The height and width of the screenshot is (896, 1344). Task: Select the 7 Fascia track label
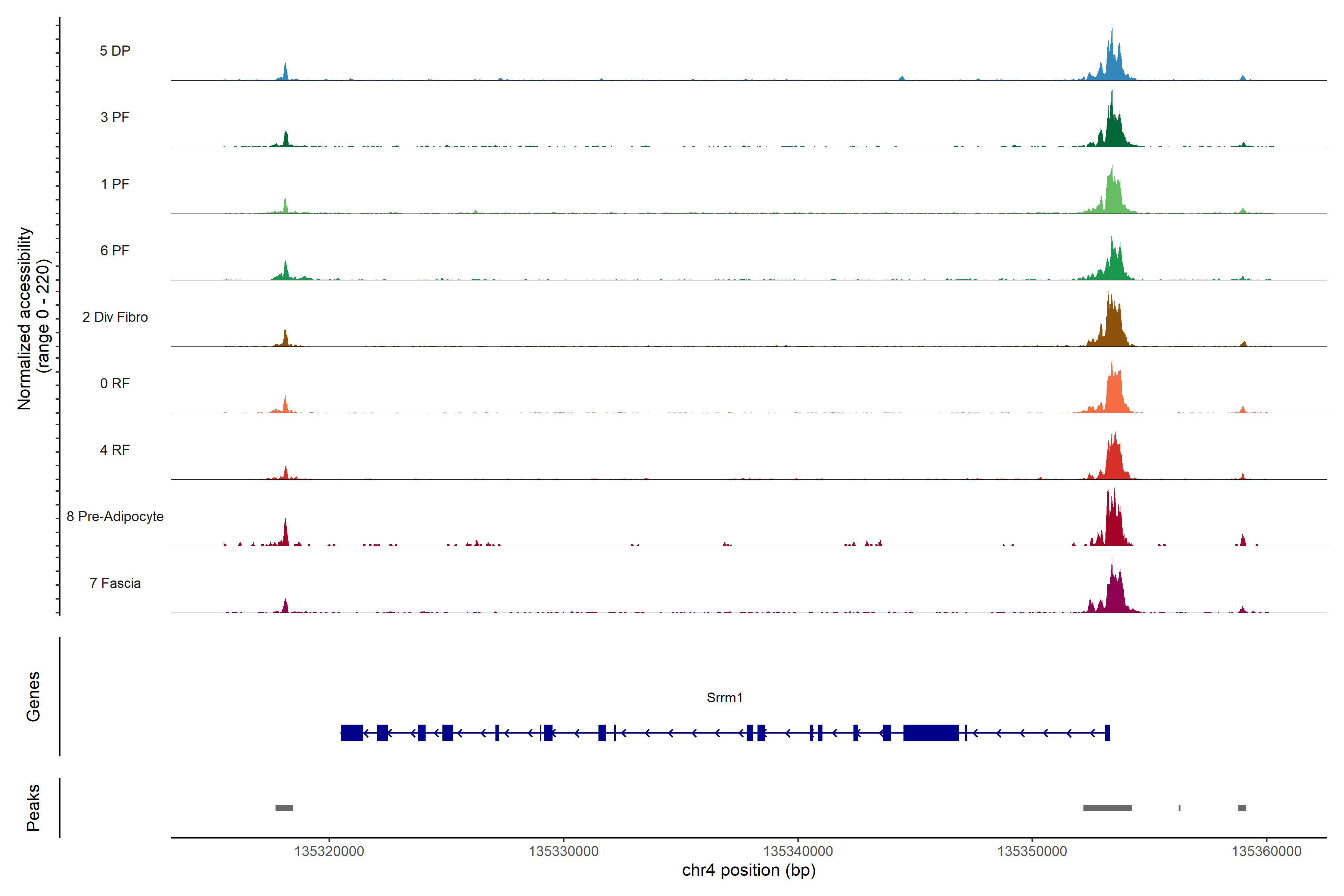(115, 584)
